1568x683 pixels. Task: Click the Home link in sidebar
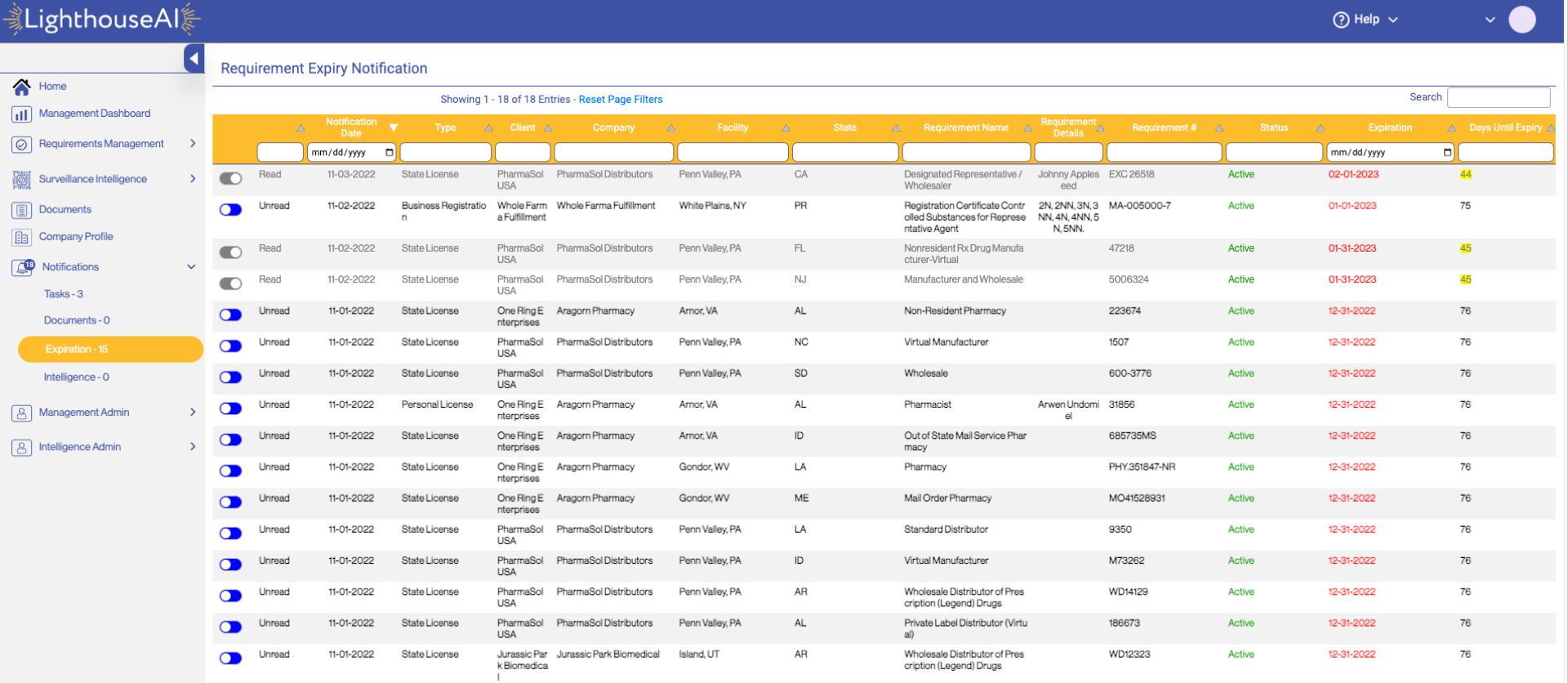(x=52, y=86)
